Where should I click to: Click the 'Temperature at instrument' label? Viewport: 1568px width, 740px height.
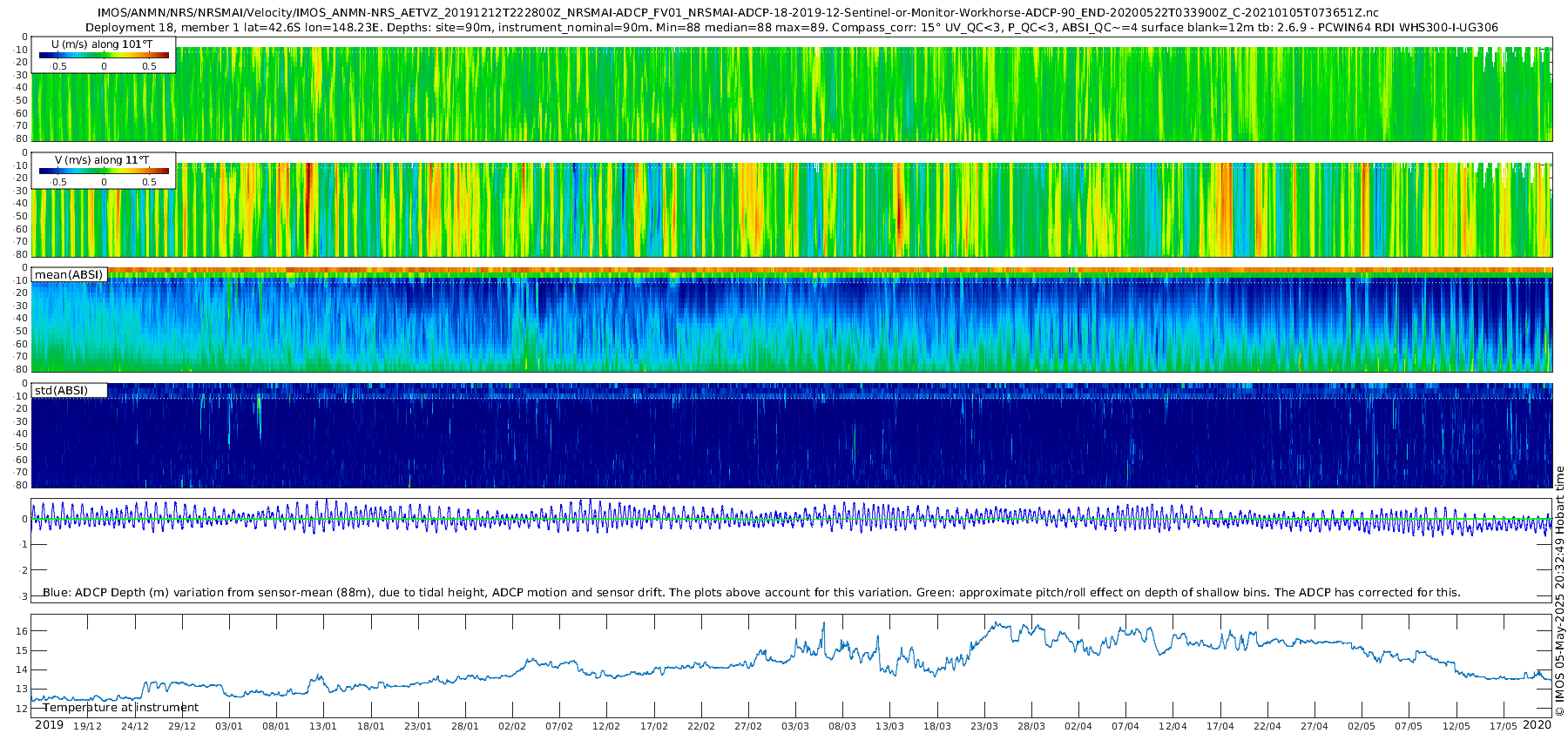(120, 707)
